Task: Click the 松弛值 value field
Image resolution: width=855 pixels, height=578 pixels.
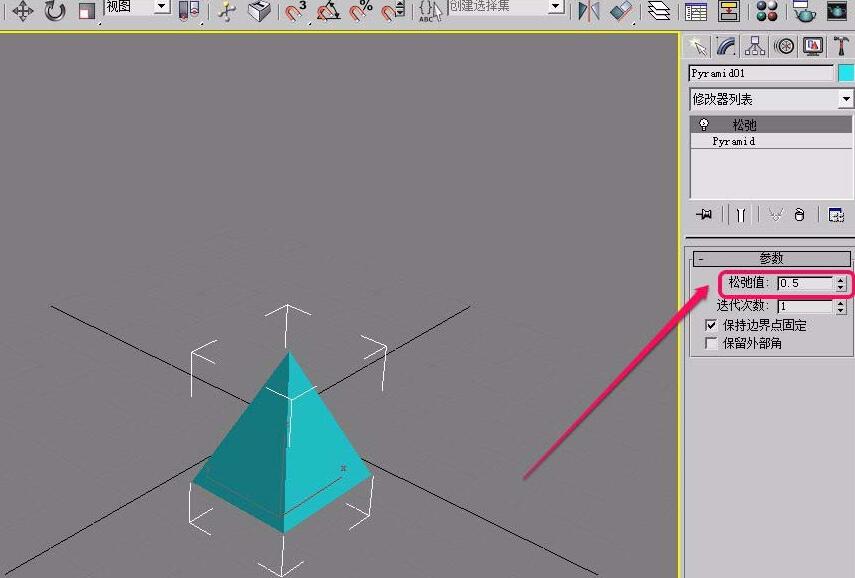Action: pyautogui.click(x=805, y=283)
